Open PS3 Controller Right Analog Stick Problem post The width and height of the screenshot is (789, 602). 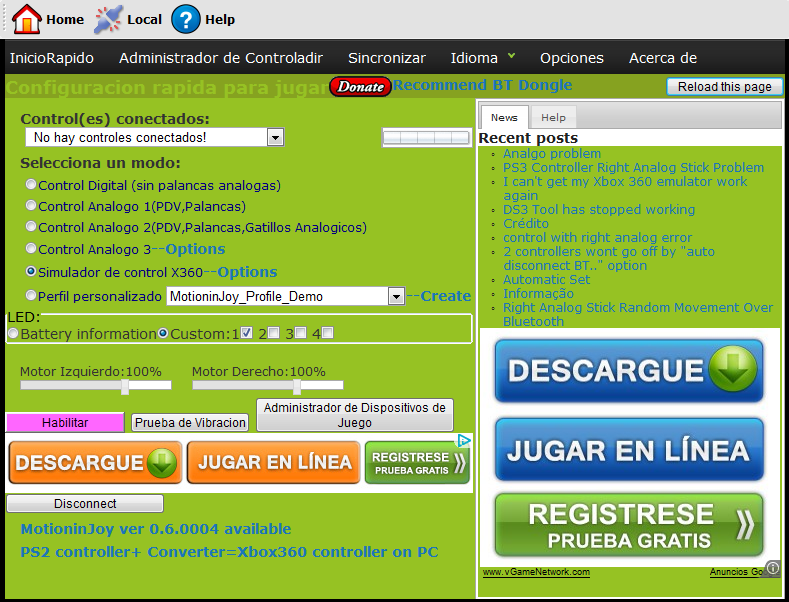[x=634, y=168]
